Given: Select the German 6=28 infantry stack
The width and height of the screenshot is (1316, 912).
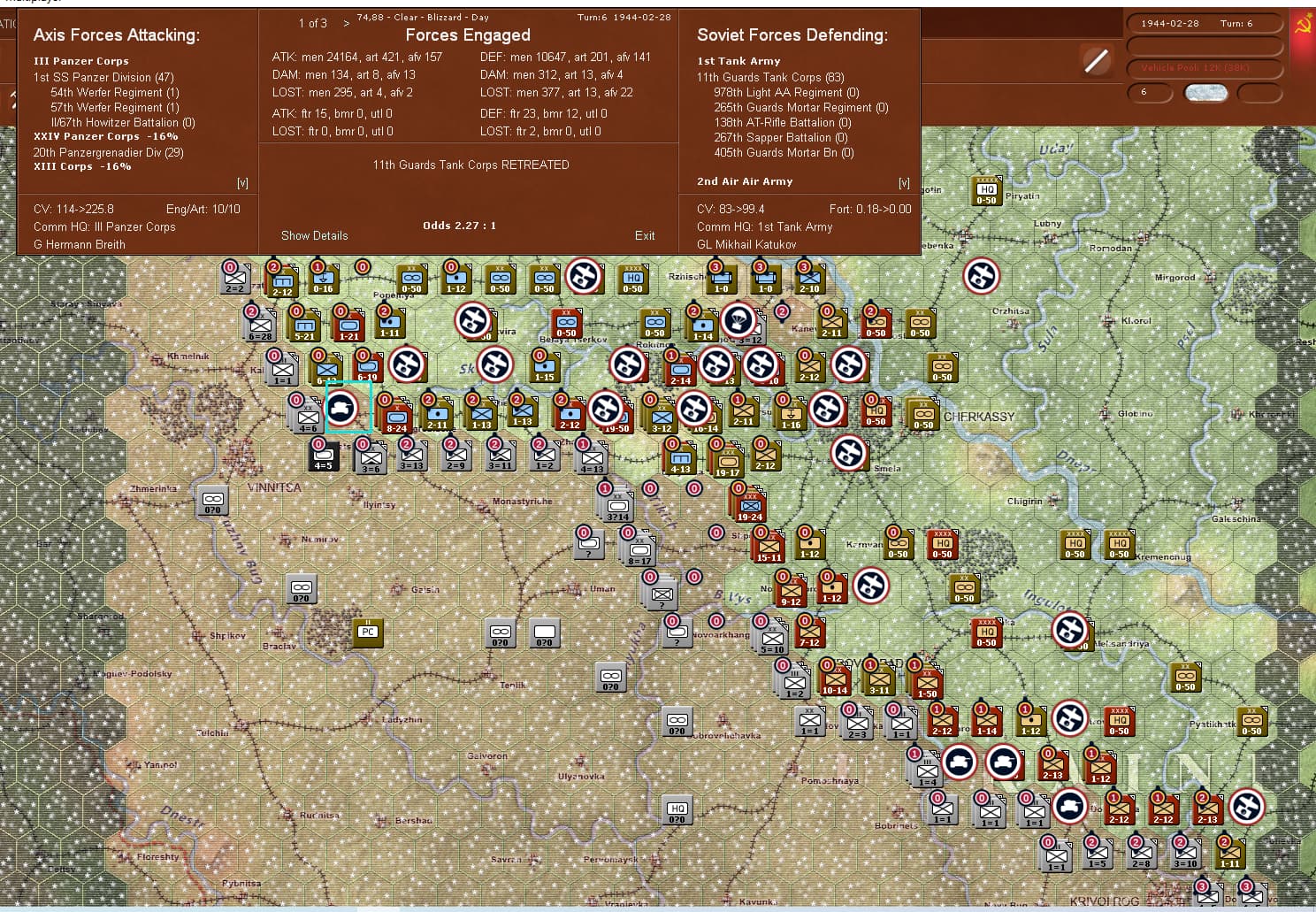Looking at the screenshot, I should [260, 325].
